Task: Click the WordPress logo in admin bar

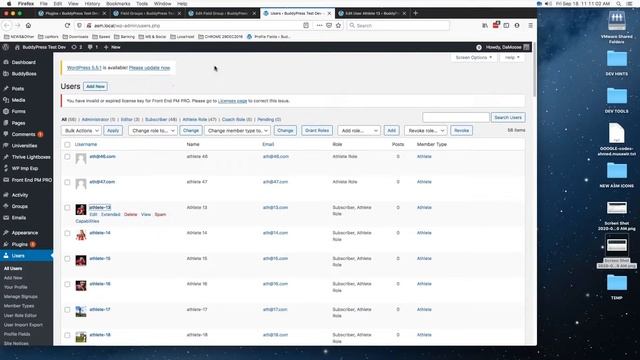Action: (x=6, y=47)
